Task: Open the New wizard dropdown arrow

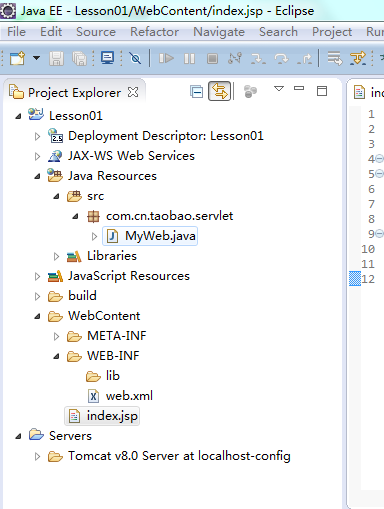Action: point(36,58)
